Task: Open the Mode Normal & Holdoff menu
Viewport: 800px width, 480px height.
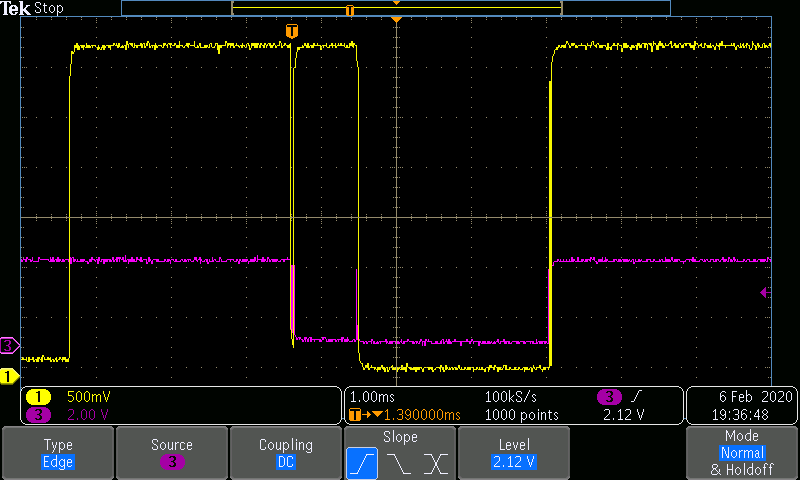Action: coord(742,453)
